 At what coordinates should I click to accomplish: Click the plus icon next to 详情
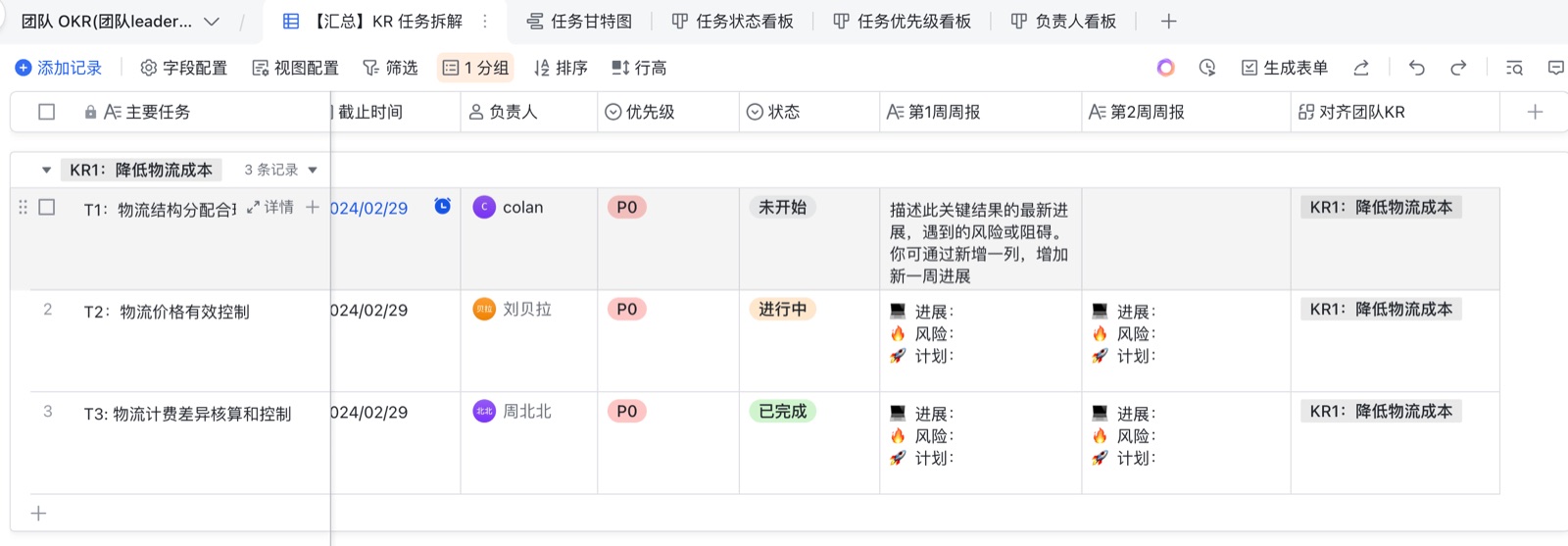[313, 207]
